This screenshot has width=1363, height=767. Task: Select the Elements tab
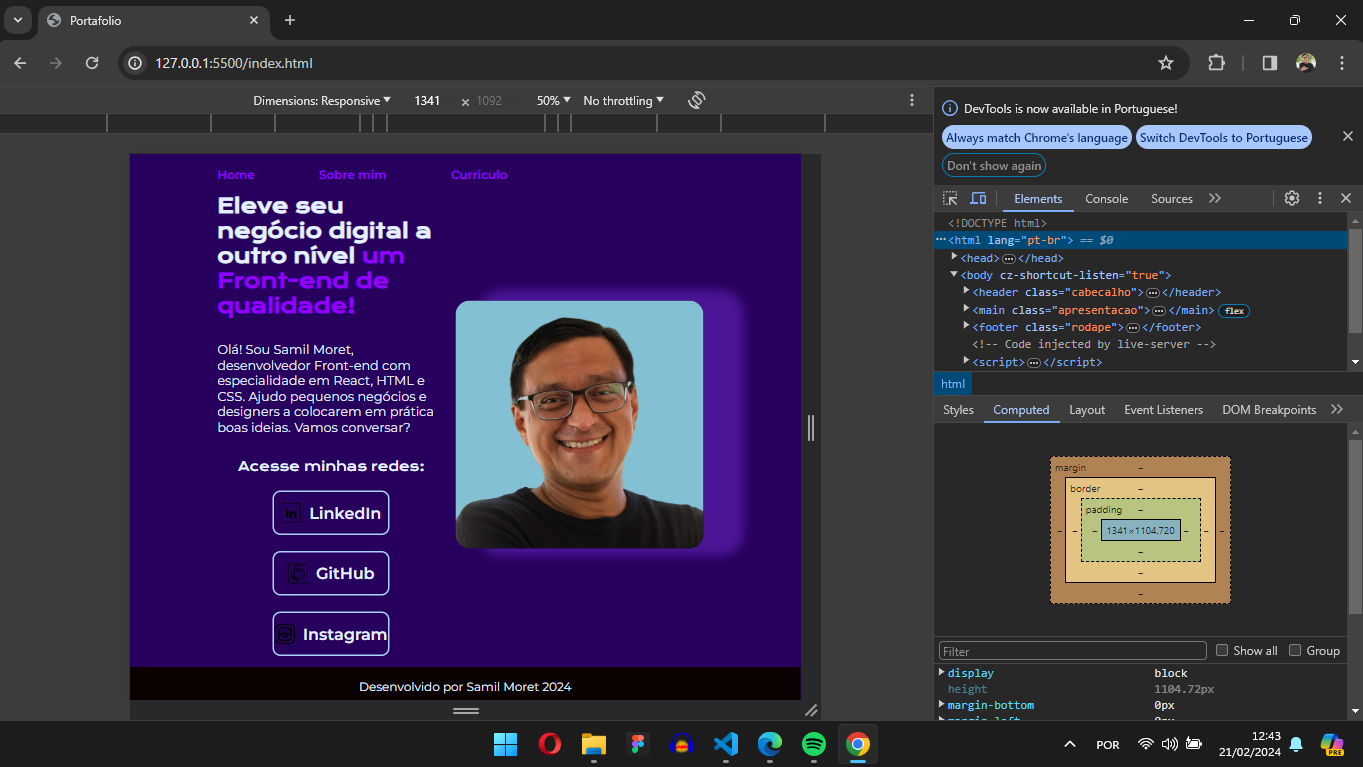pyautogui.click(x=1038, y=199)
